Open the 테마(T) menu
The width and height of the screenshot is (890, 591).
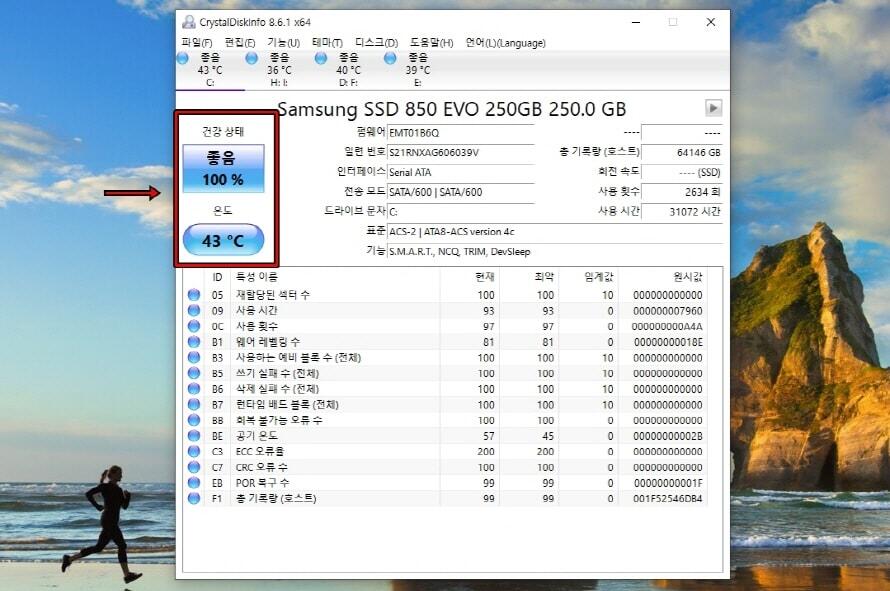click(x=327, y=43)
